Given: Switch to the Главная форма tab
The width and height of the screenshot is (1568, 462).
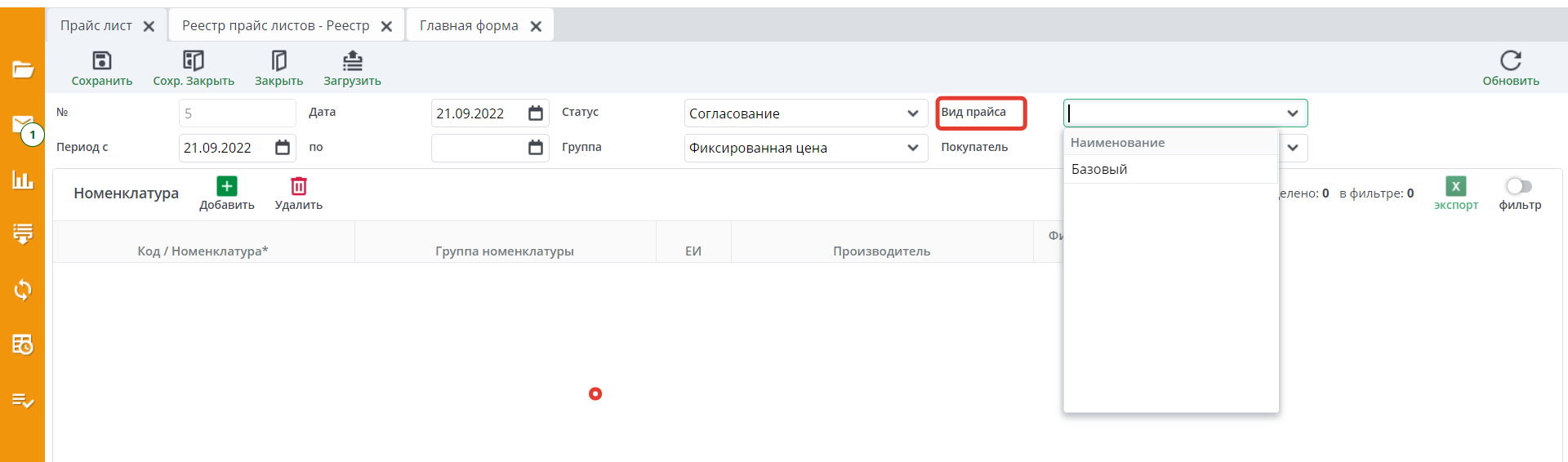Looking at the screenshot, I should pyautogui.click(x=469, y=26).
